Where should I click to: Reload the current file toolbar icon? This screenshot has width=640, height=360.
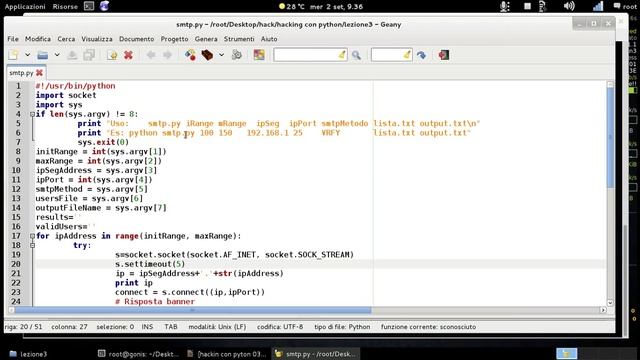pyautogui.click(x=112, y=55)
